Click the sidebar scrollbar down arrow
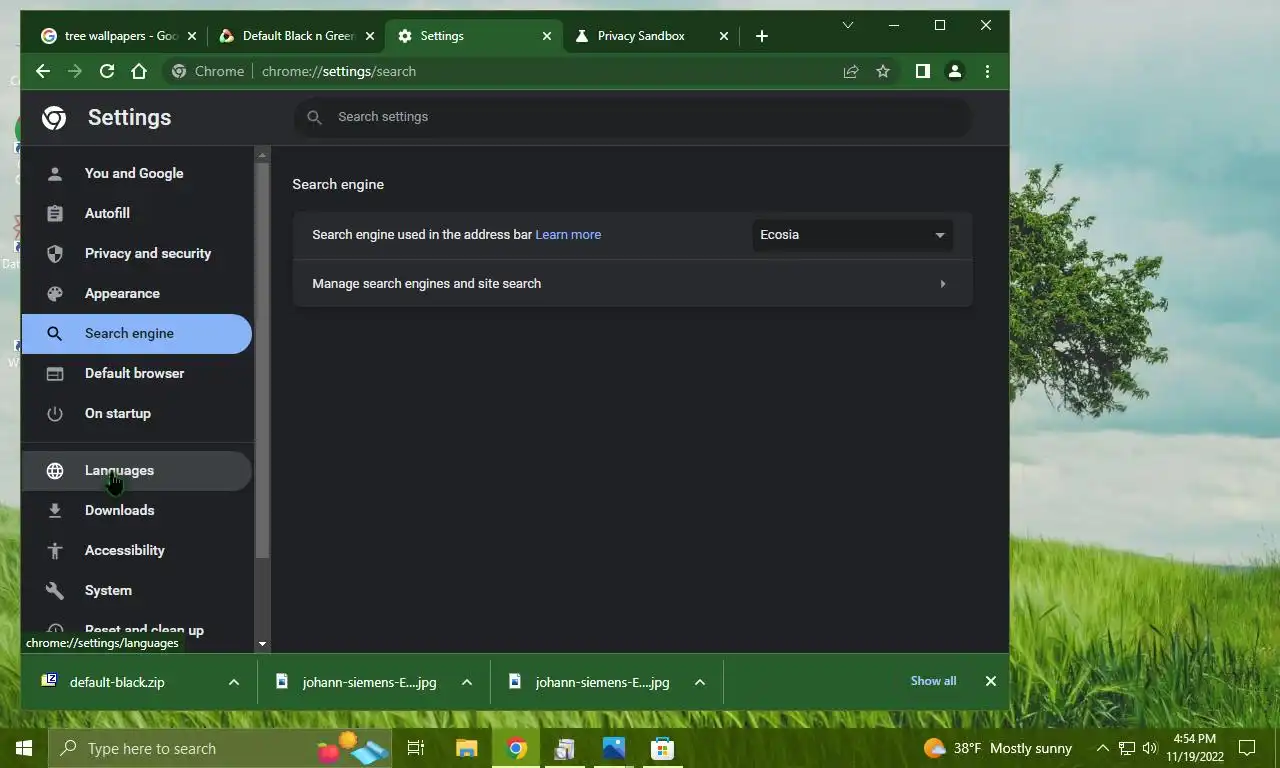 point(263,645)
